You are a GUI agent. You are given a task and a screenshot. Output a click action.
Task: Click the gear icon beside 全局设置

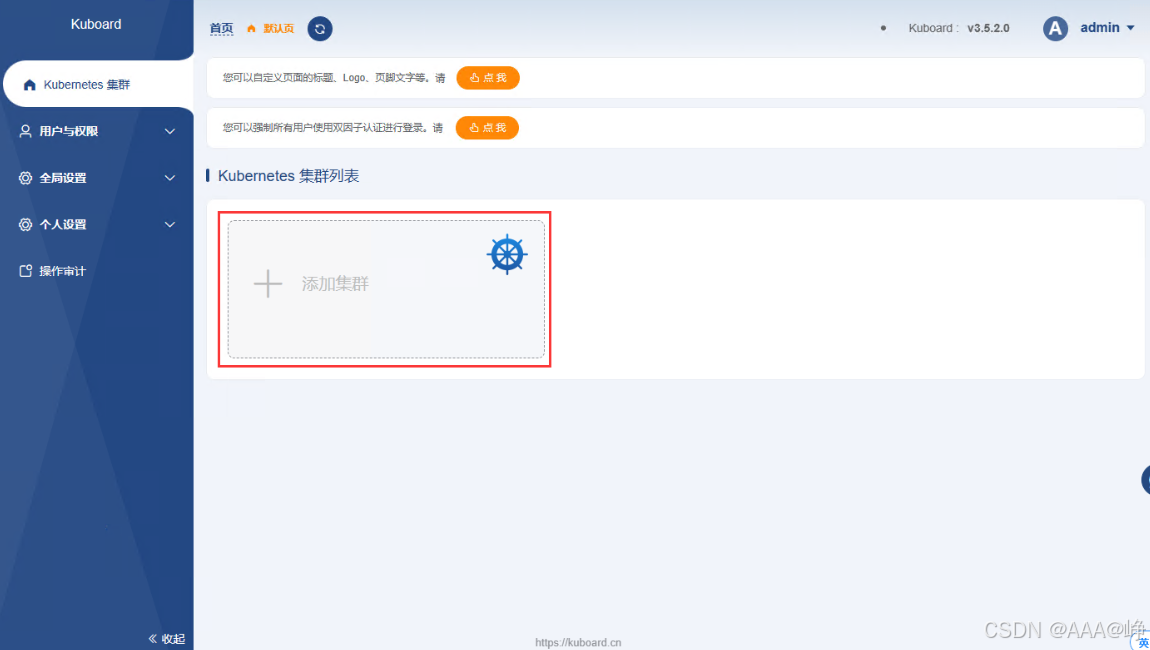[x=26, y=178]
